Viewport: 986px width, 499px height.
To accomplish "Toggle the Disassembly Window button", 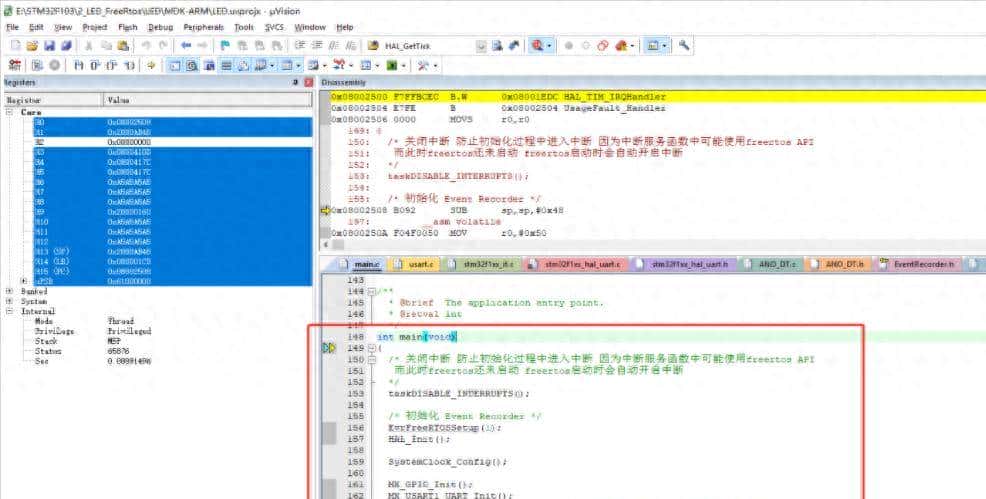I will coord(191,65).
